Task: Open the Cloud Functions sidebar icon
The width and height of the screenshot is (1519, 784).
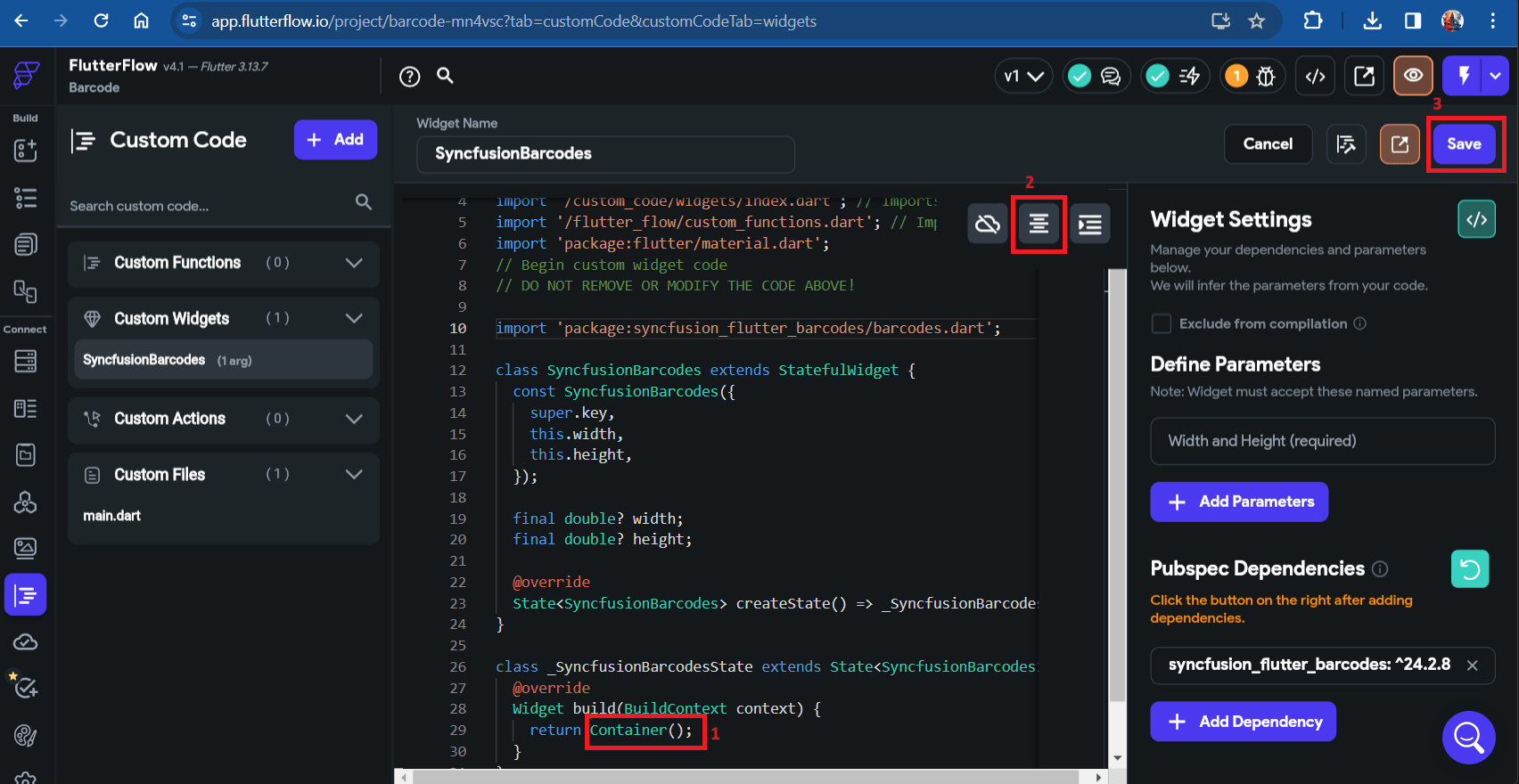Action: [x=26, y=642]
